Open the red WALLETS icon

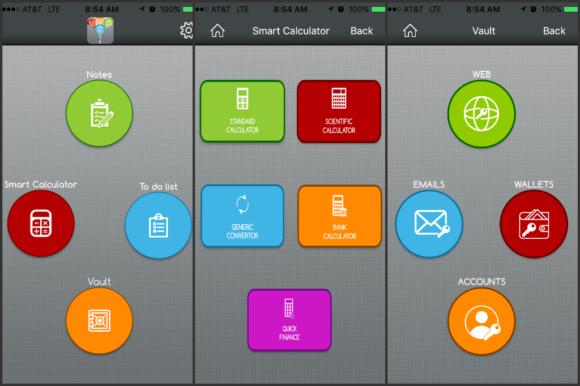tap(534, 224)
